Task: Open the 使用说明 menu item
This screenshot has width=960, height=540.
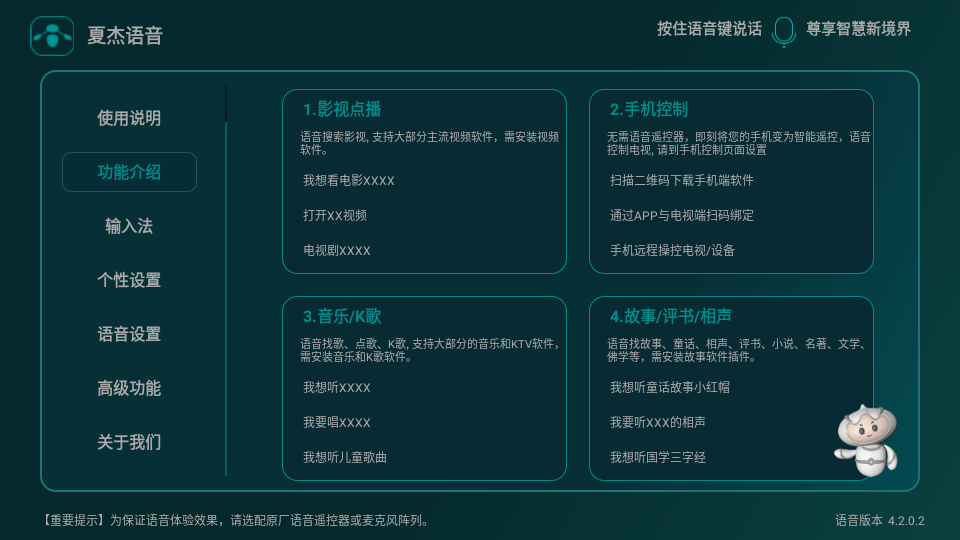Action: click(129, 118)
